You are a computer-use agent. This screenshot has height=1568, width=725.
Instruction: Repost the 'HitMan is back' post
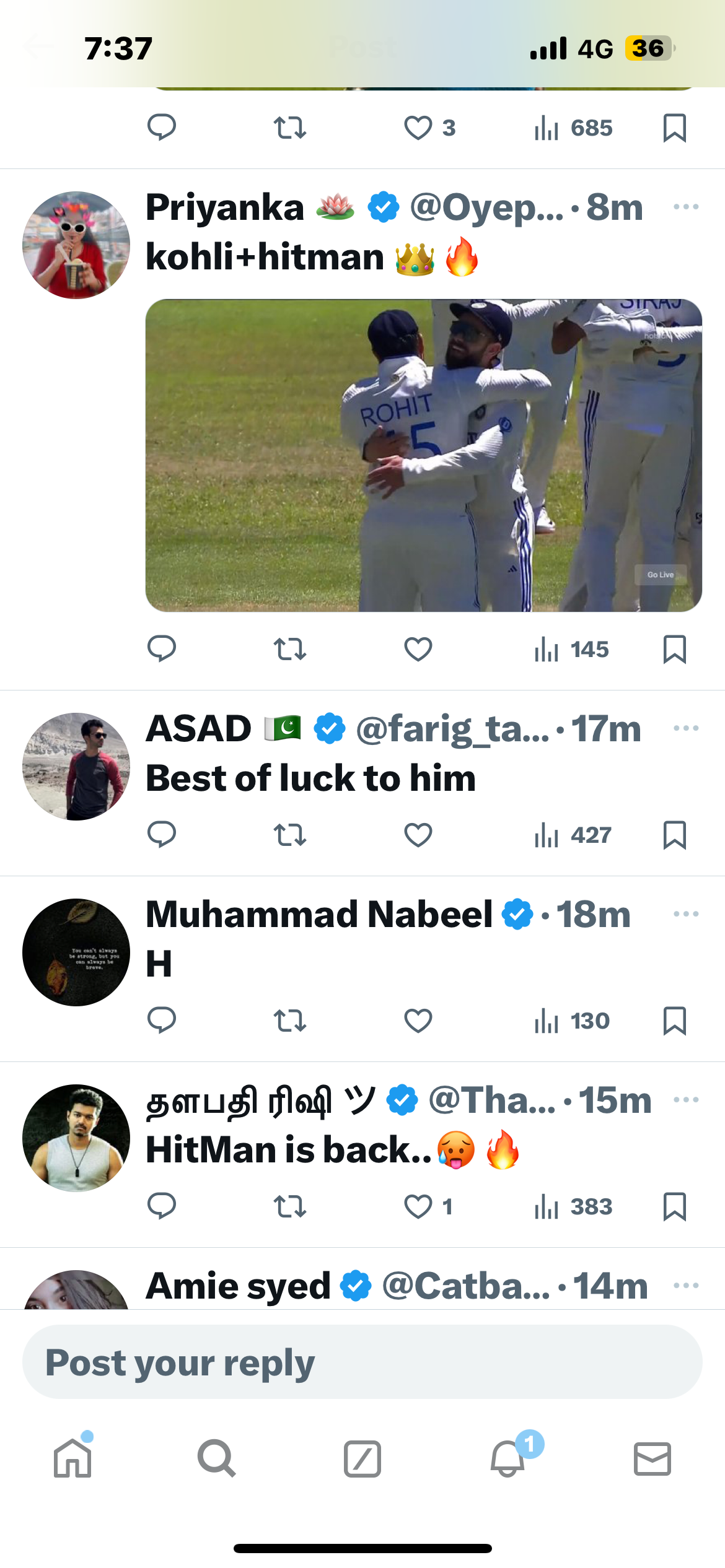coord(289,1206)
